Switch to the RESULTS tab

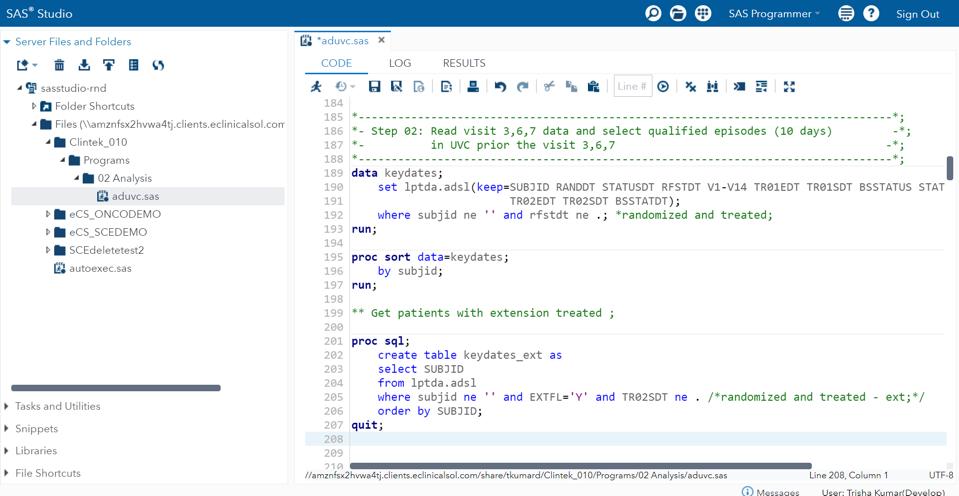[464, 63]
